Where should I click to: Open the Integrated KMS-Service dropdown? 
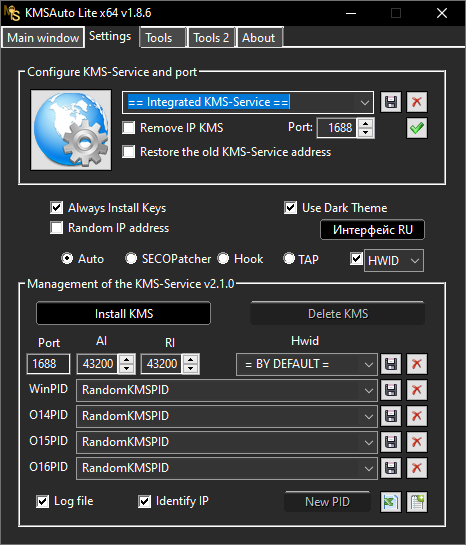[365, 103]
